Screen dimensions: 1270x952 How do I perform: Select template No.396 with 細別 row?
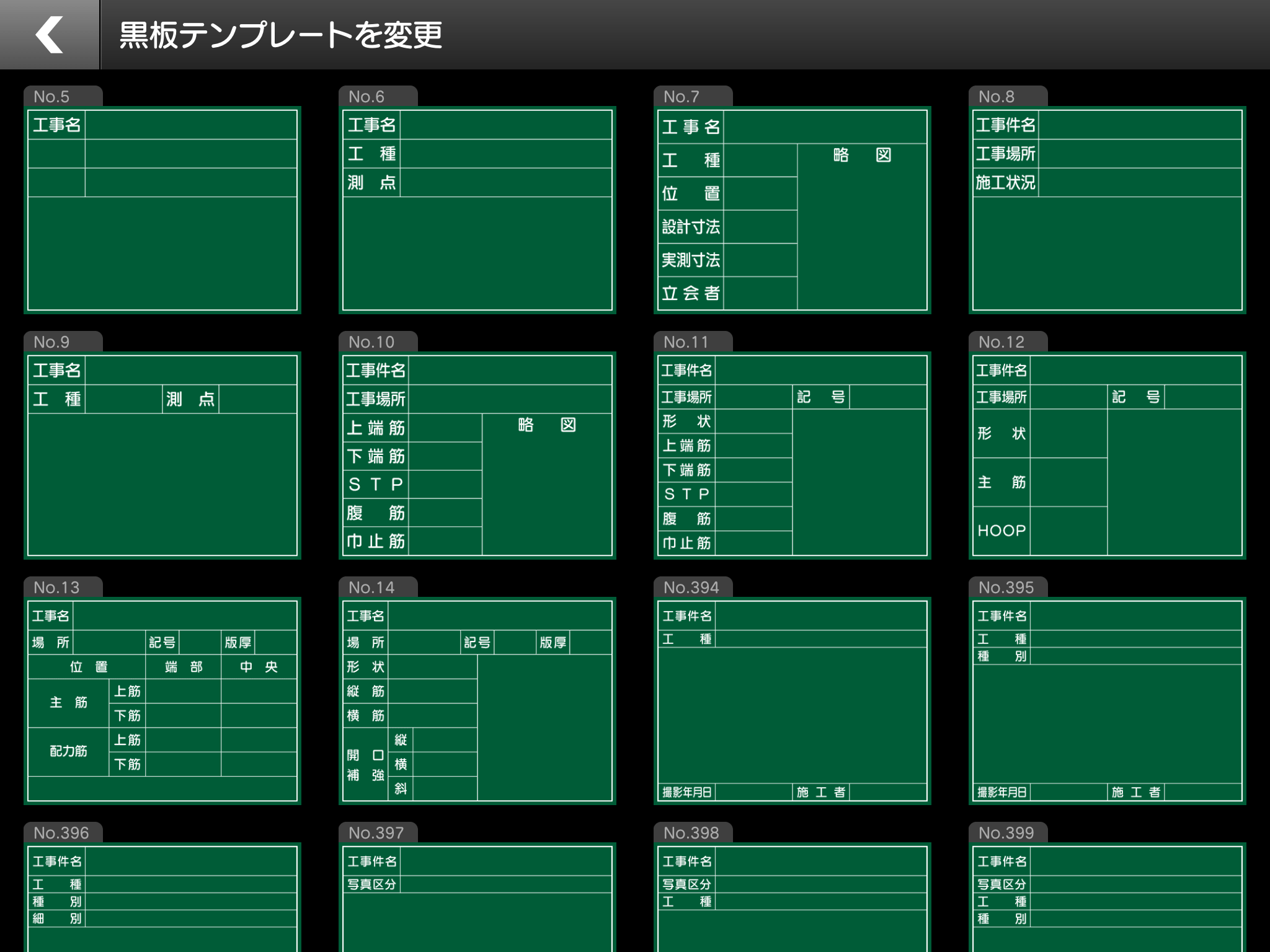(x=162, y=899)
